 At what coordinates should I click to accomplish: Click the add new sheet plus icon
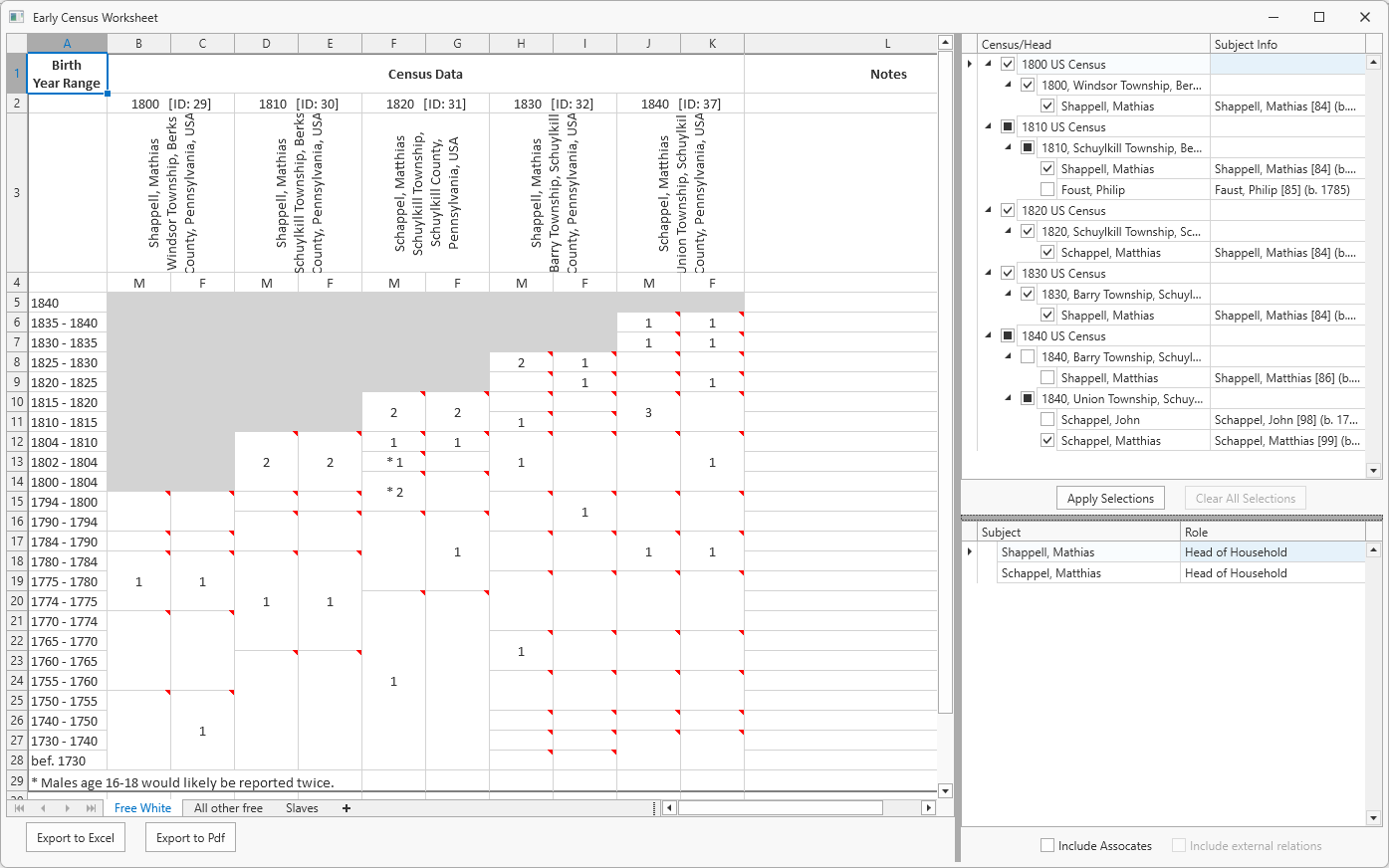click(347, 808)
